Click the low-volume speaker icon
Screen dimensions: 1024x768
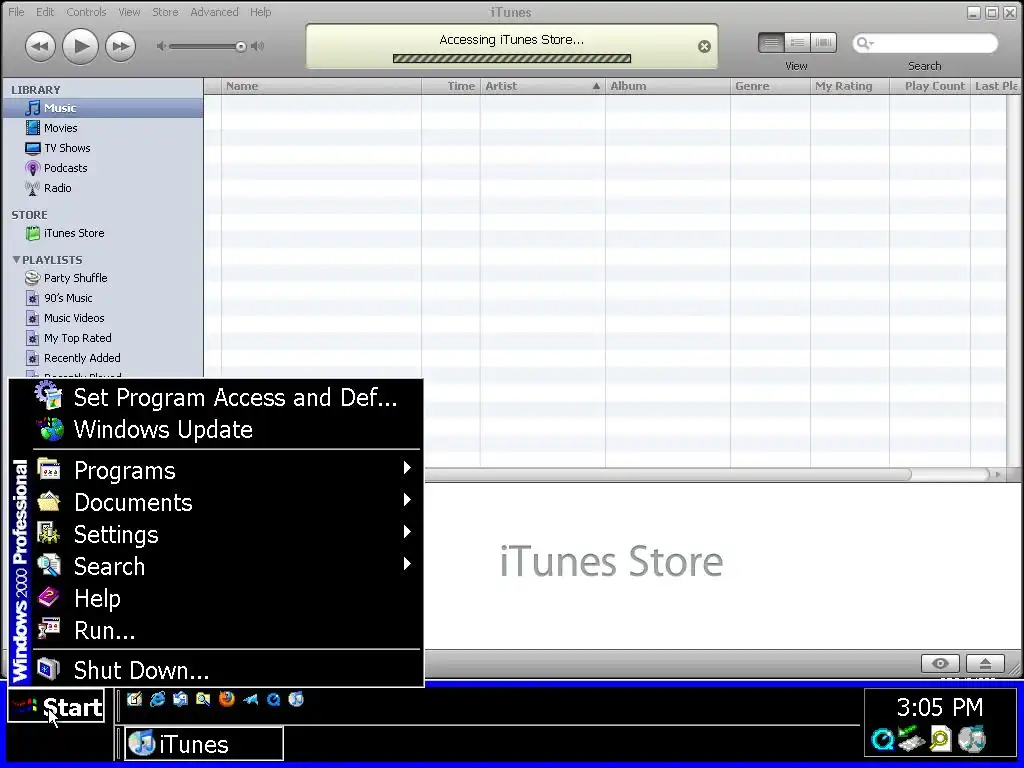161,46
